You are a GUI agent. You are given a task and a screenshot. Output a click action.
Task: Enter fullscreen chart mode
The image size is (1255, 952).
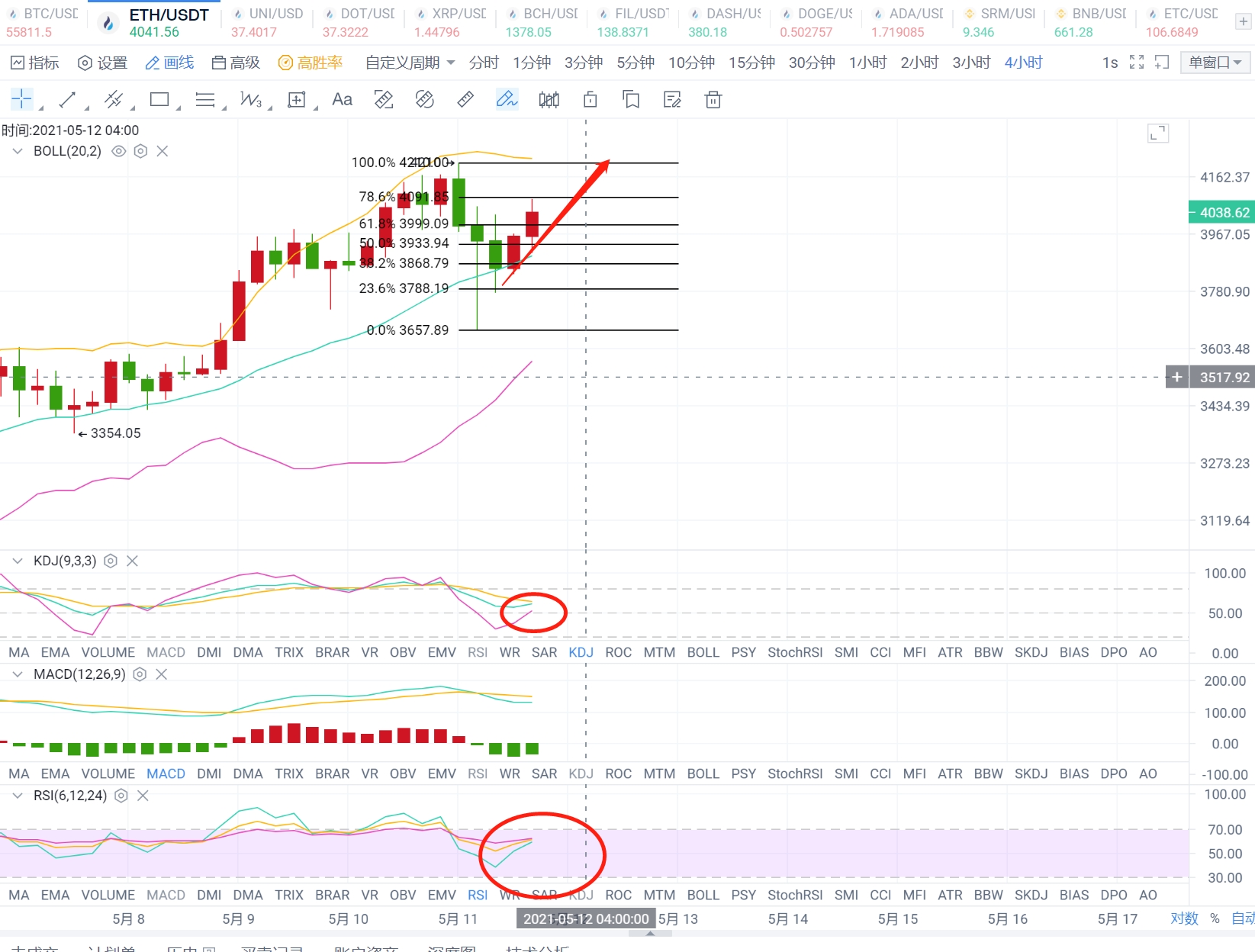click(1137, 63)
